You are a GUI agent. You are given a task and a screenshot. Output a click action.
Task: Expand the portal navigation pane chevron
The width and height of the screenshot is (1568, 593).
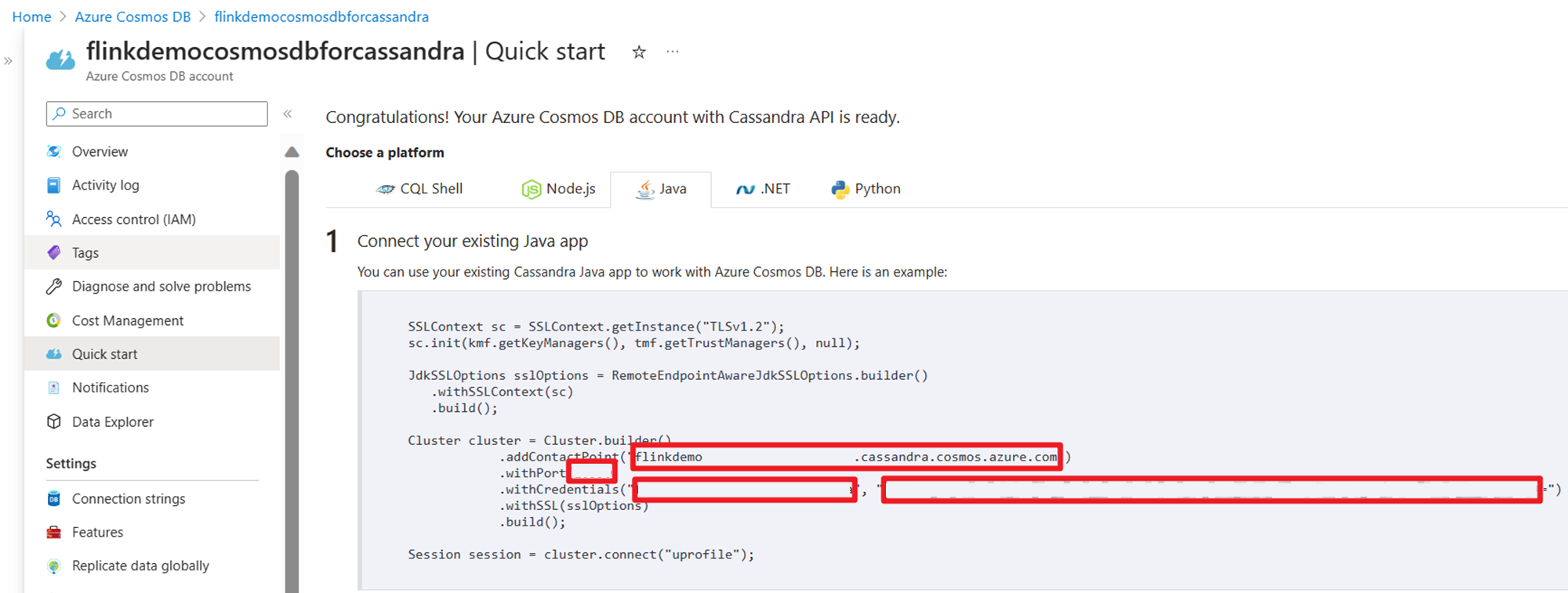click(8, 61)
